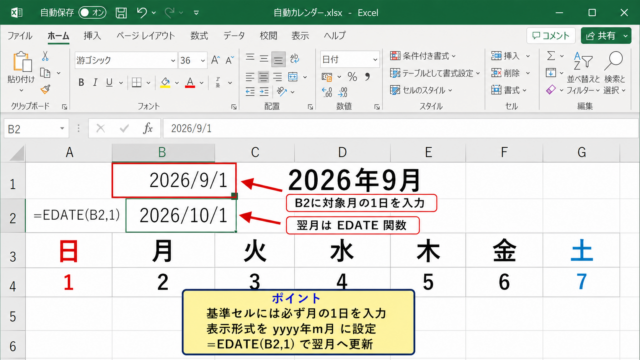
Task: Open 条件付き書式 menu
Action: tap(423, 56)
